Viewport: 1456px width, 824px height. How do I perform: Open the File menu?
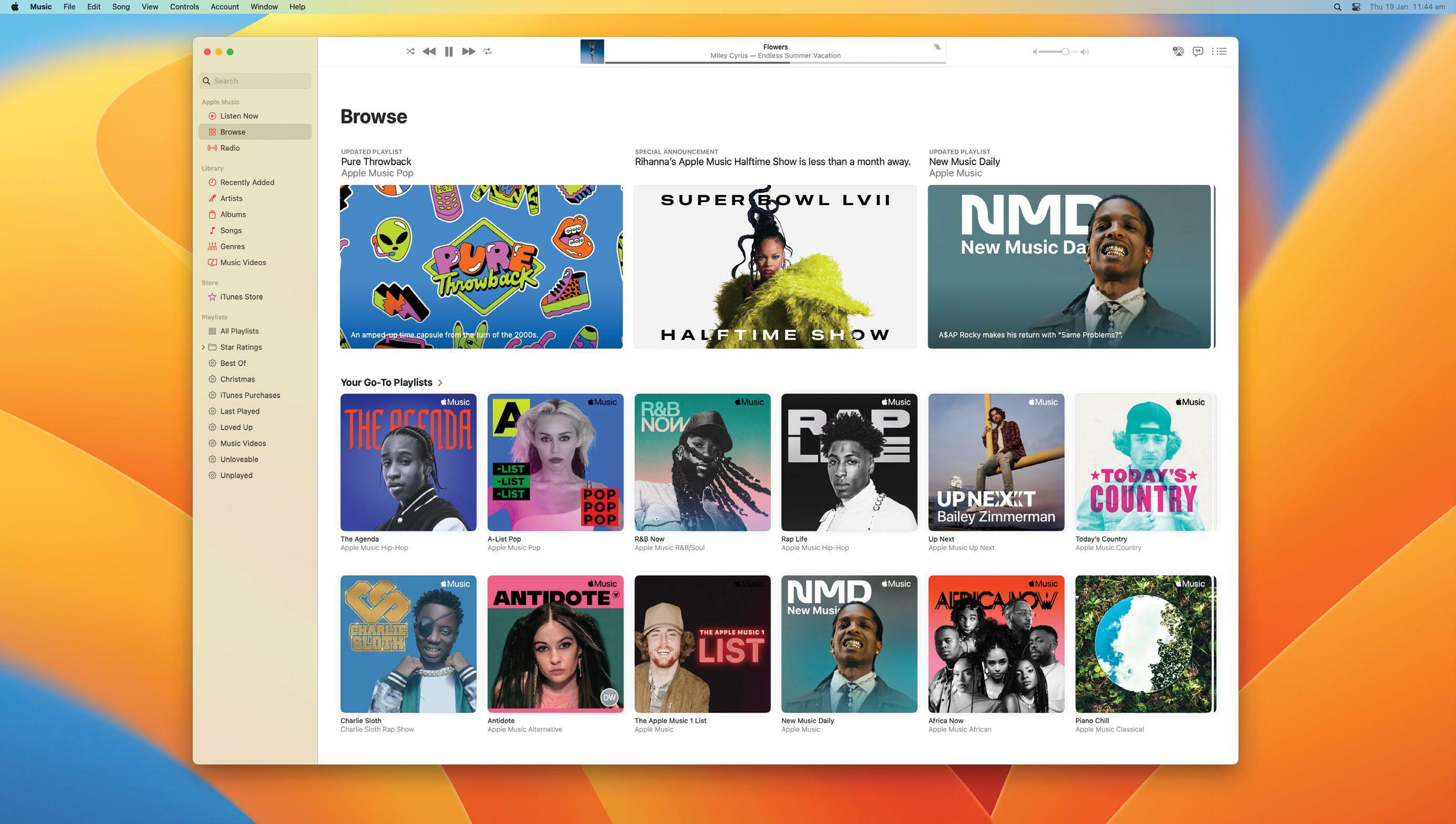coord(69,7)
